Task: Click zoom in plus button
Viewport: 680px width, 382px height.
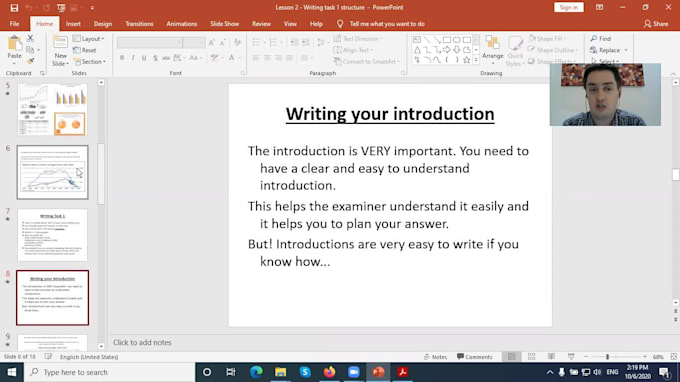Action: click(x=645, y=356)
